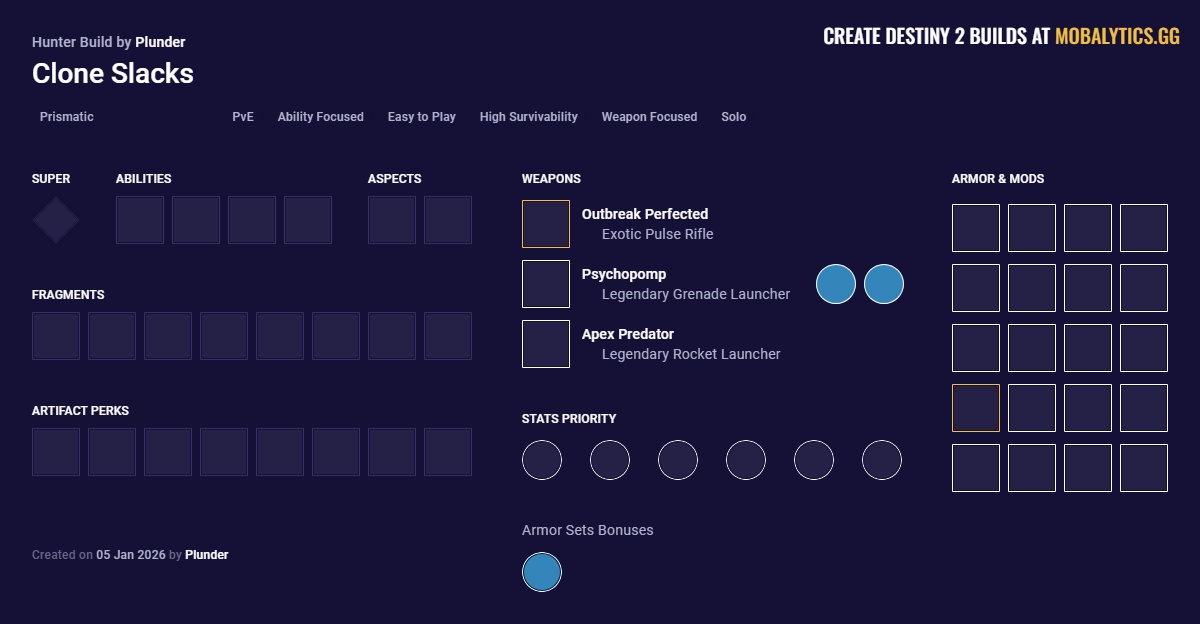Open the Apex Predator rocket launcher icon

coord(546,344)
